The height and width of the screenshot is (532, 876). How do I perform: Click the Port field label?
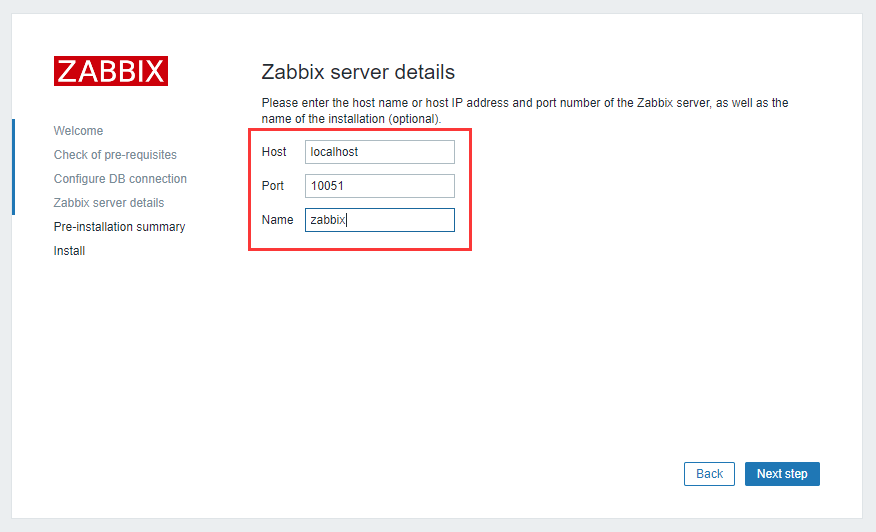[273, 186]
